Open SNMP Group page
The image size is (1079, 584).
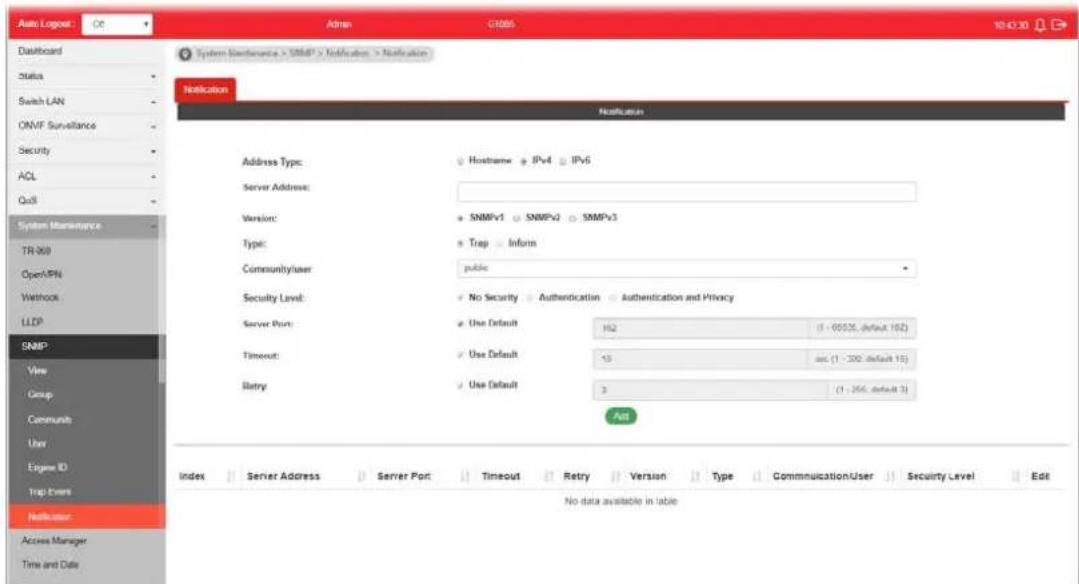(x=40, y=395)
